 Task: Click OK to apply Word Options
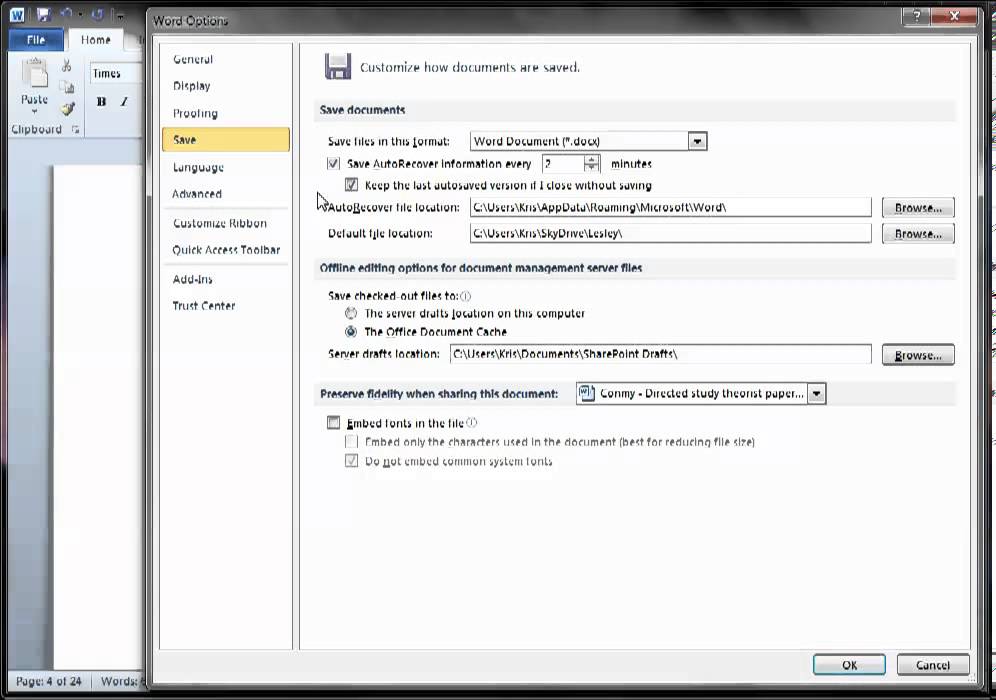[x=849, y=664]
